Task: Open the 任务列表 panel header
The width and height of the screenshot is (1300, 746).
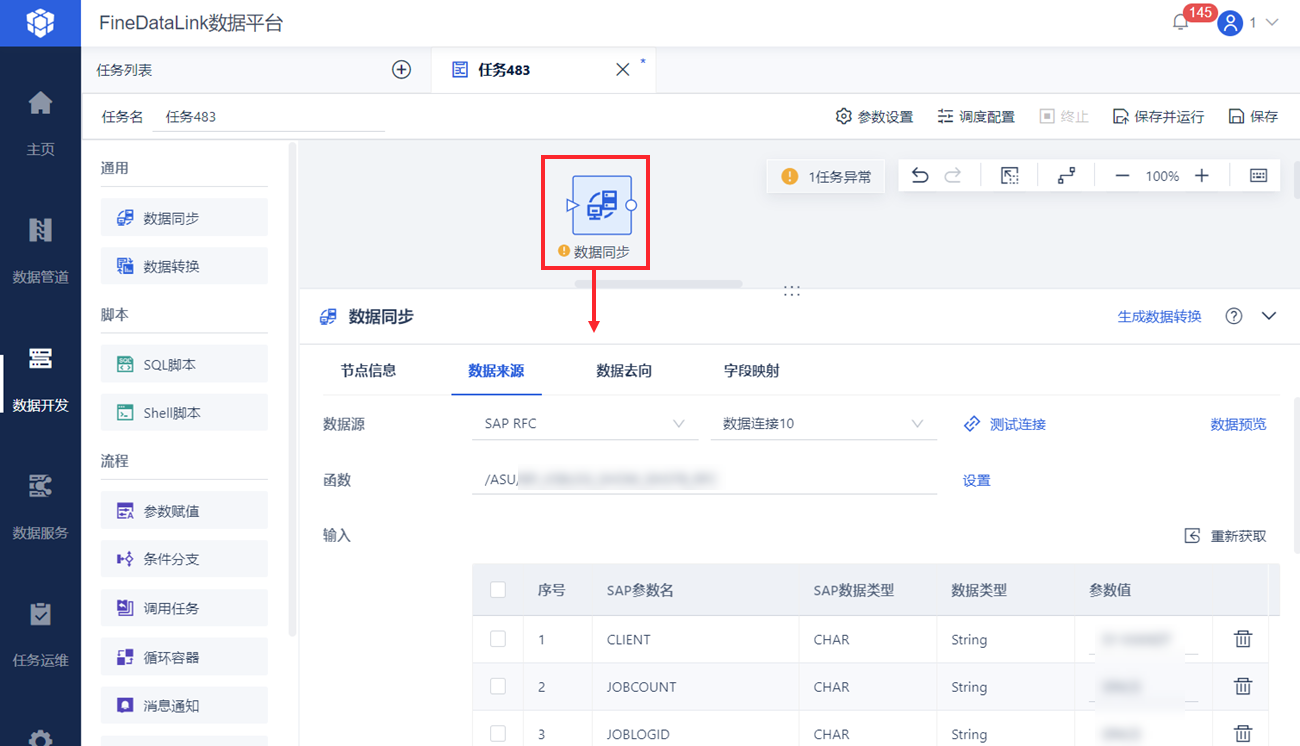Action: pos(124,70)
